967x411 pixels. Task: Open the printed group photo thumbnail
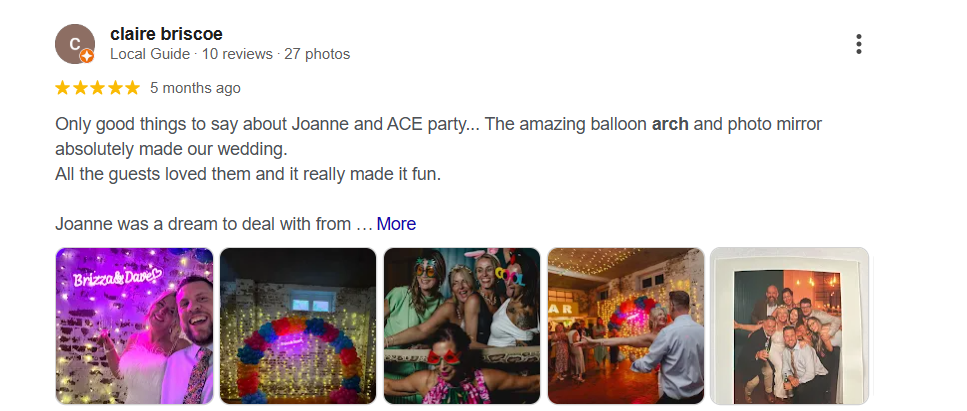click(x=789, y=326)
